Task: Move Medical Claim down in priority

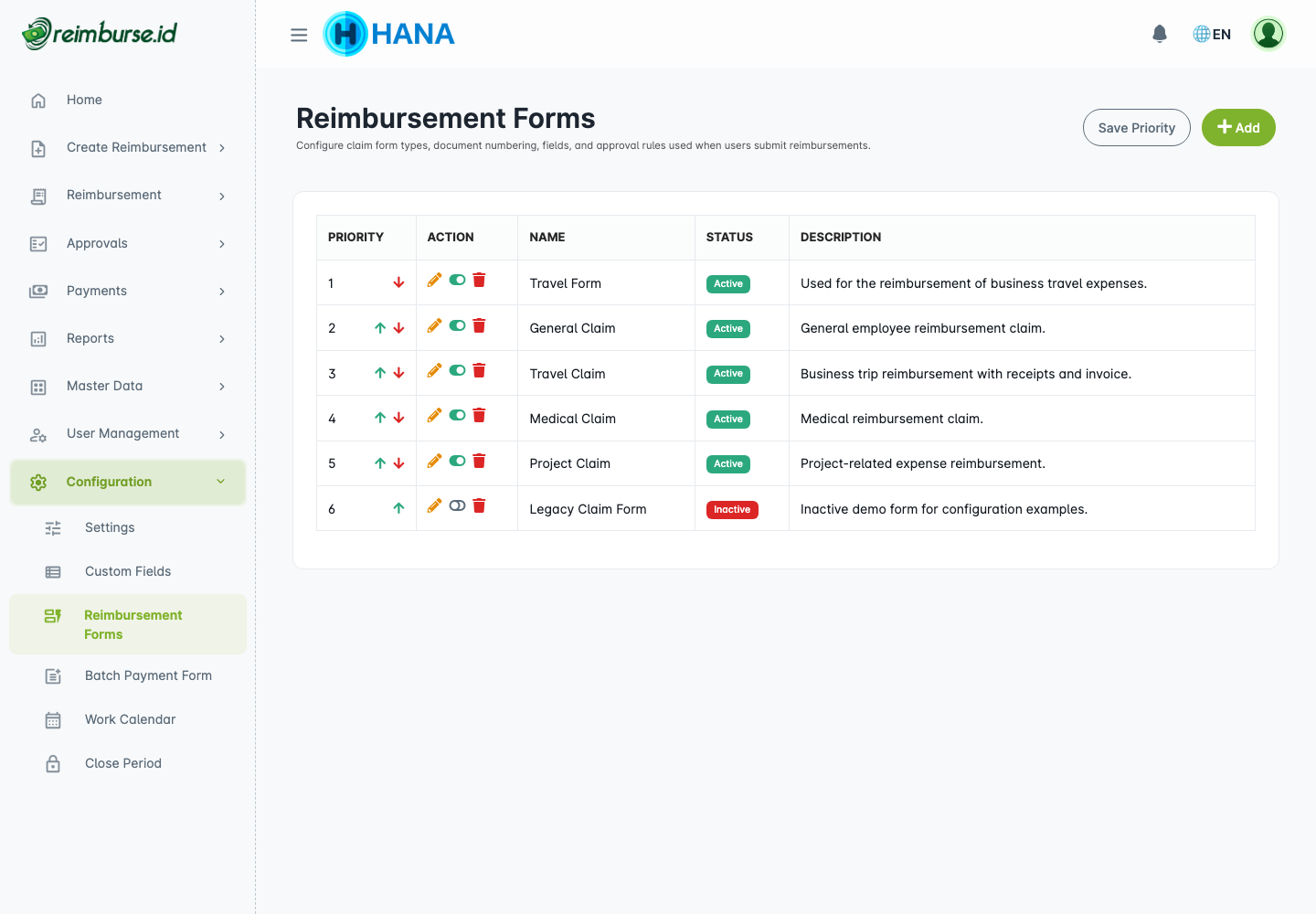Action: coord(398,419)
